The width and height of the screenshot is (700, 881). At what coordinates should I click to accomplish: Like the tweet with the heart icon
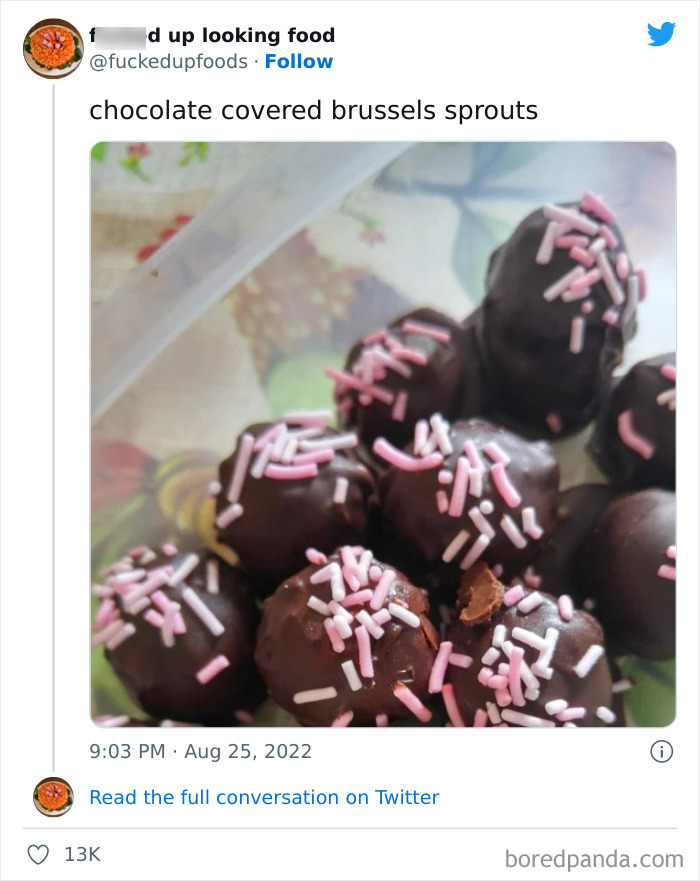tap(39, 855)
